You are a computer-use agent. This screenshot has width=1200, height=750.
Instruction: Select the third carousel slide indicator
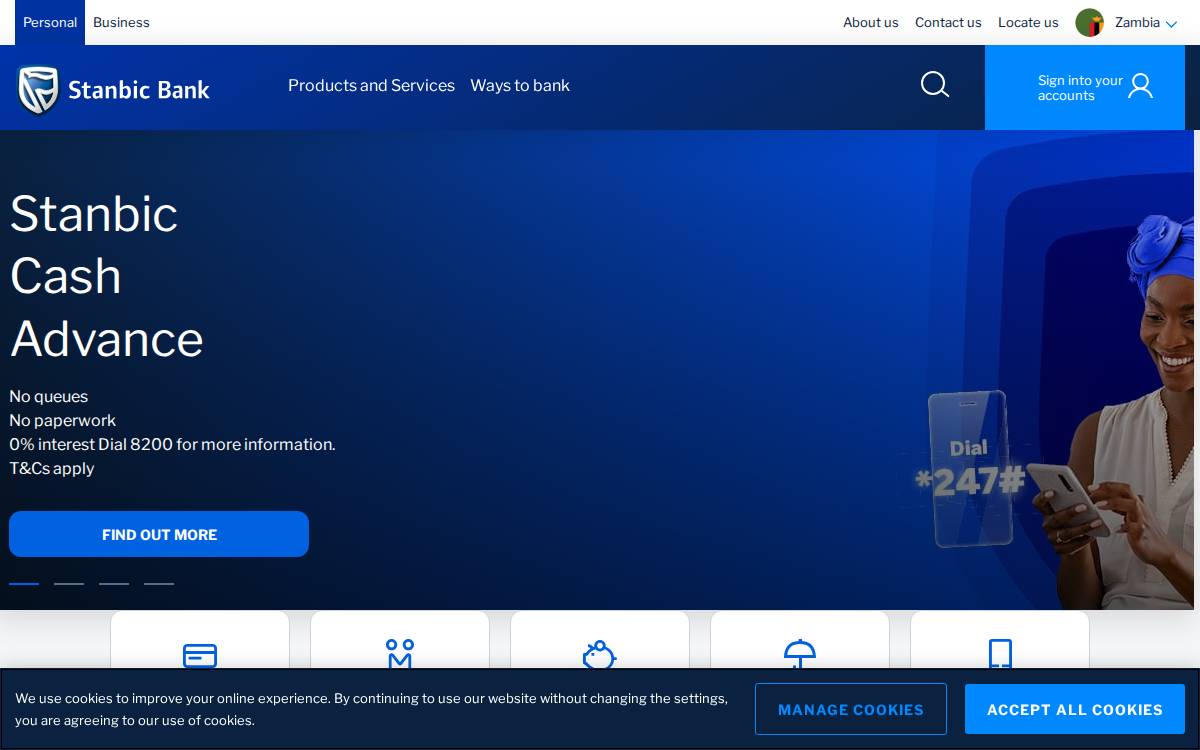click(x=114, y=583)
